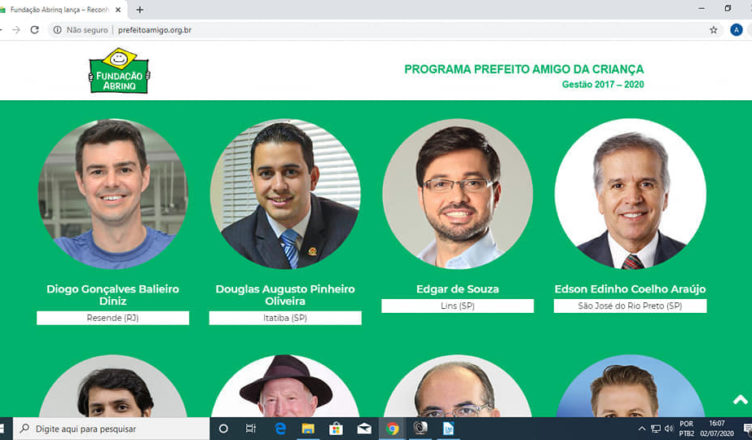
Task: Reload the page with the refresh icon
Action: (35, 30)
